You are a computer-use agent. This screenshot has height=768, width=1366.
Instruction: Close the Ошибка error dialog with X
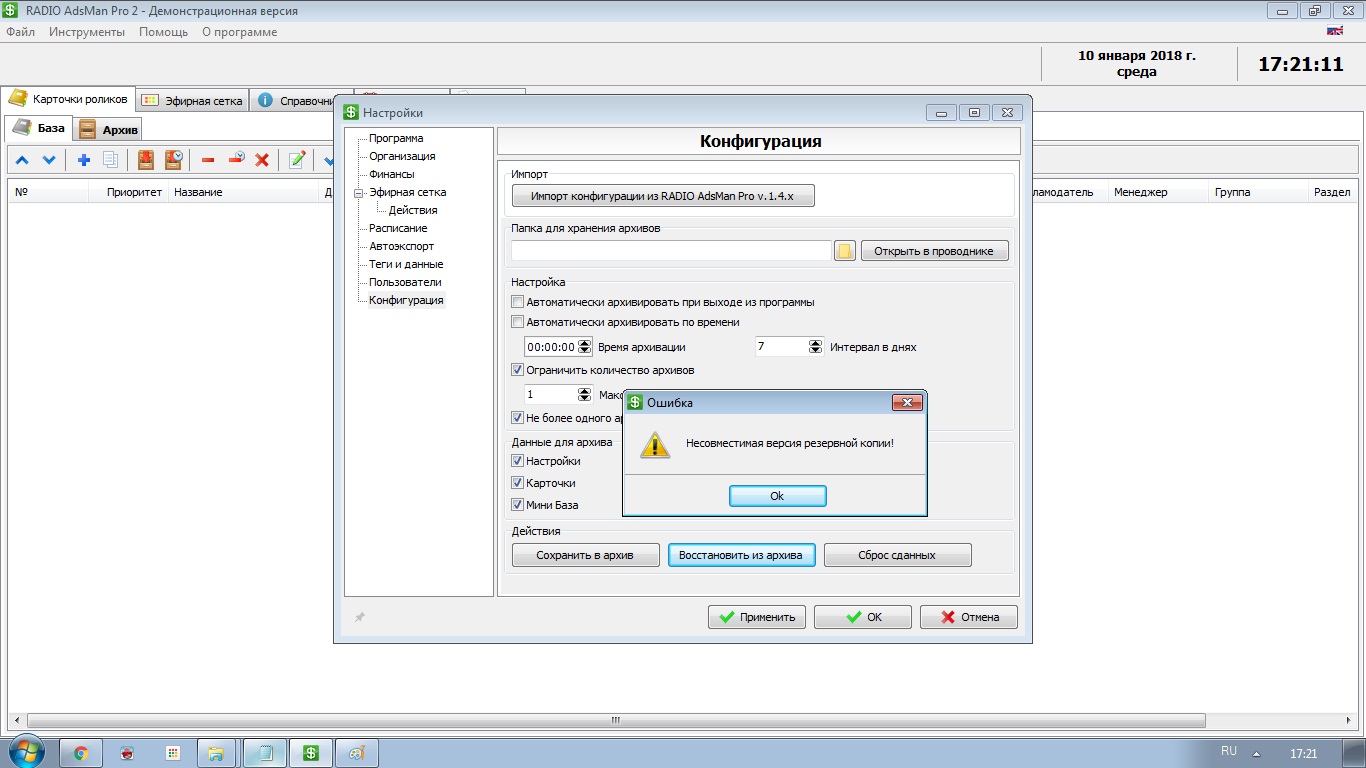[906, 402]
